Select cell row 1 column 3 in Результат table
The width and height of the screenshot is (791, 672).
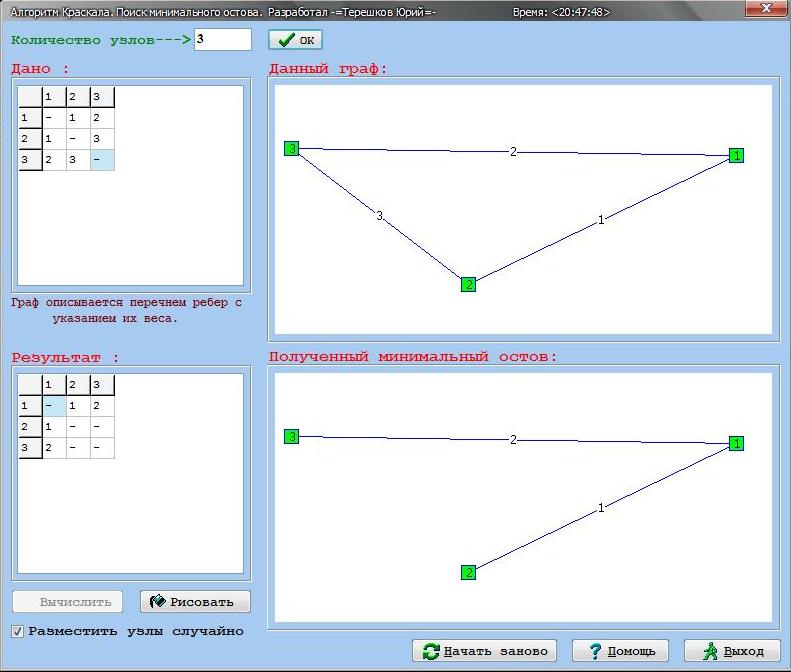102,406
